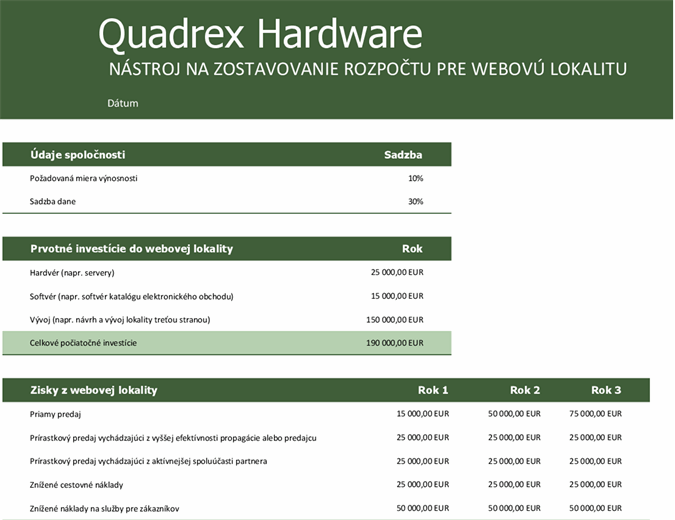Click the Požadovaná miera výnosnosti label
This screenshot has height=520, width=675.
click(x=84, y=178)
